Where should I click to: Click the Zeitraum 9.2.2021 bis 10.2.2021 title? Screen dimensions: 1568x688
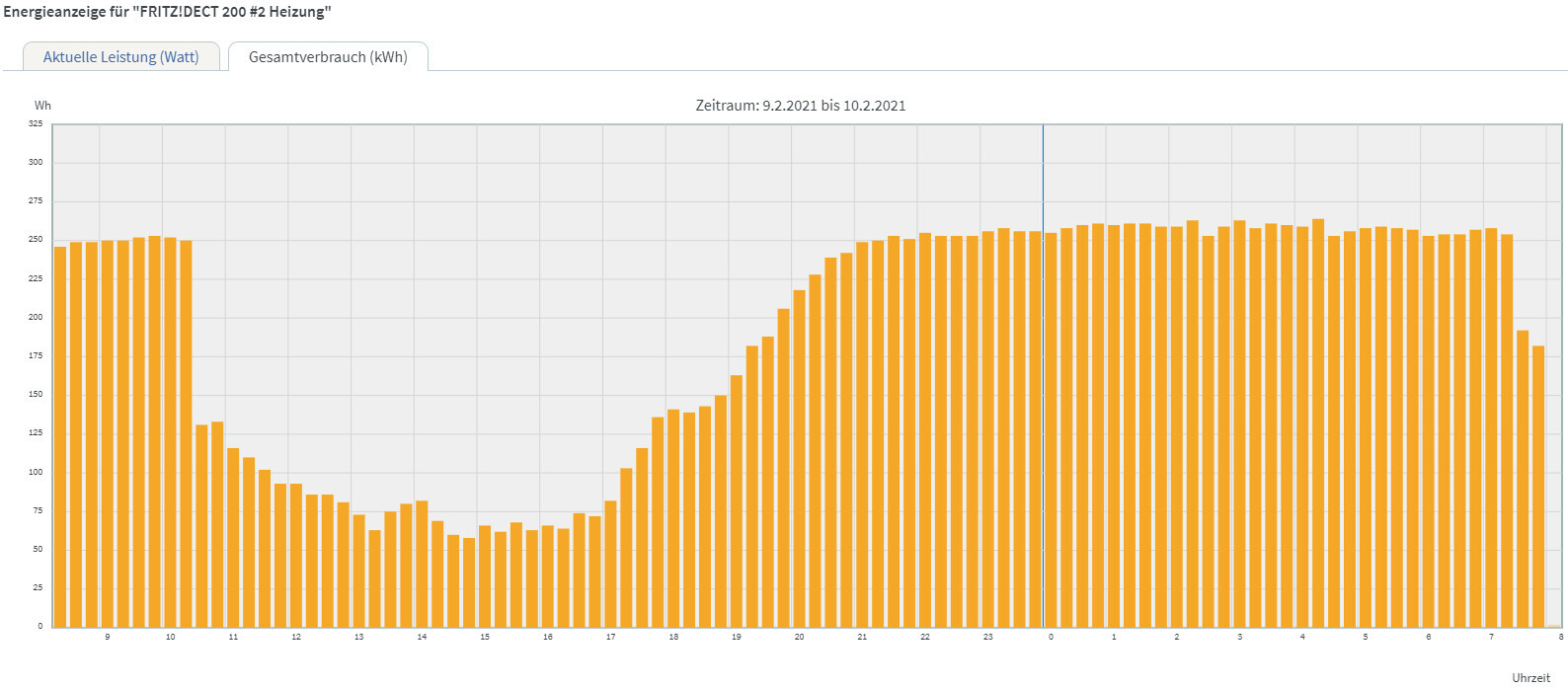[x=800, y=106]
